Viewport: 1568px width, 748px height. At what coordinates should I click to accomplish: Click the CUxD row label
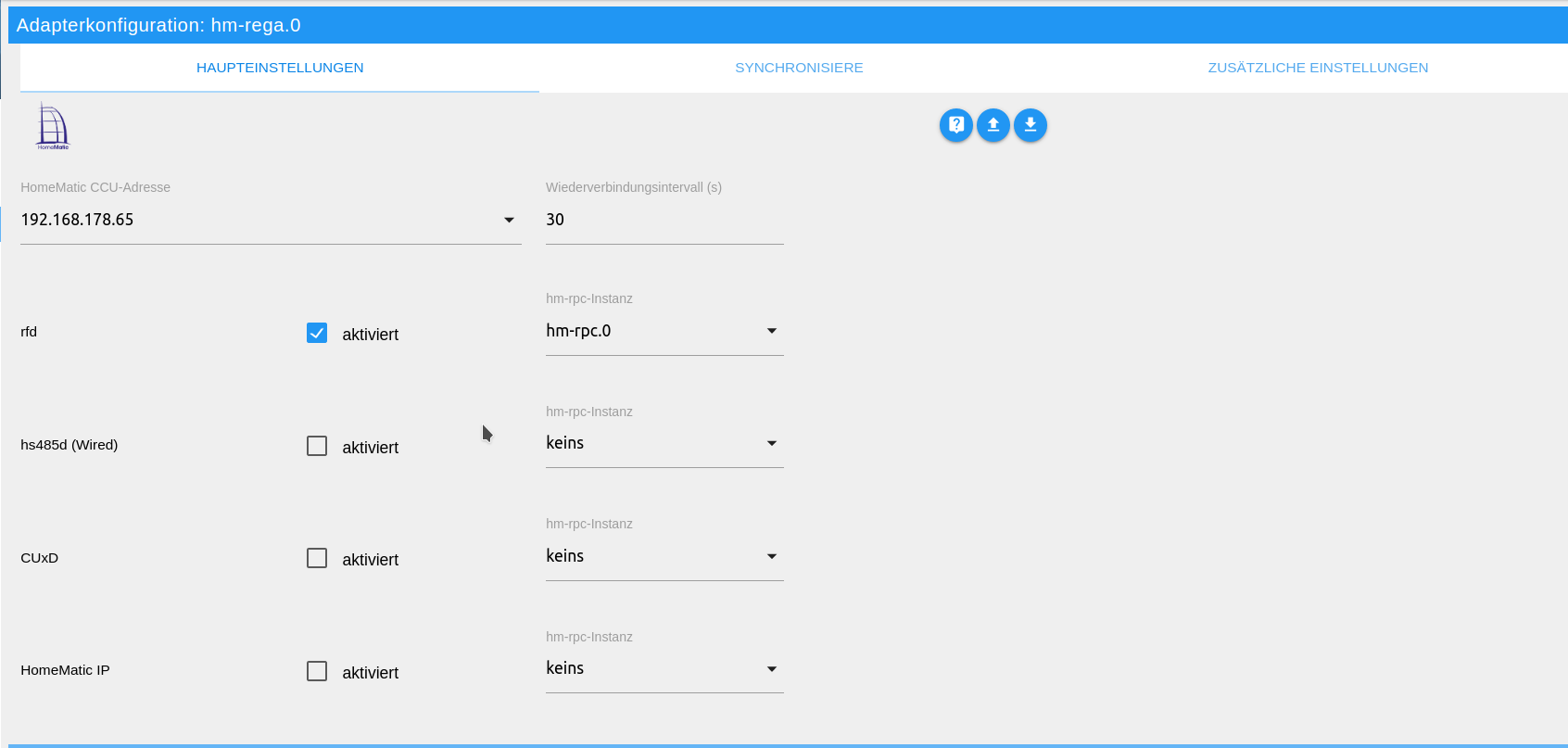(x=40, y=558)
